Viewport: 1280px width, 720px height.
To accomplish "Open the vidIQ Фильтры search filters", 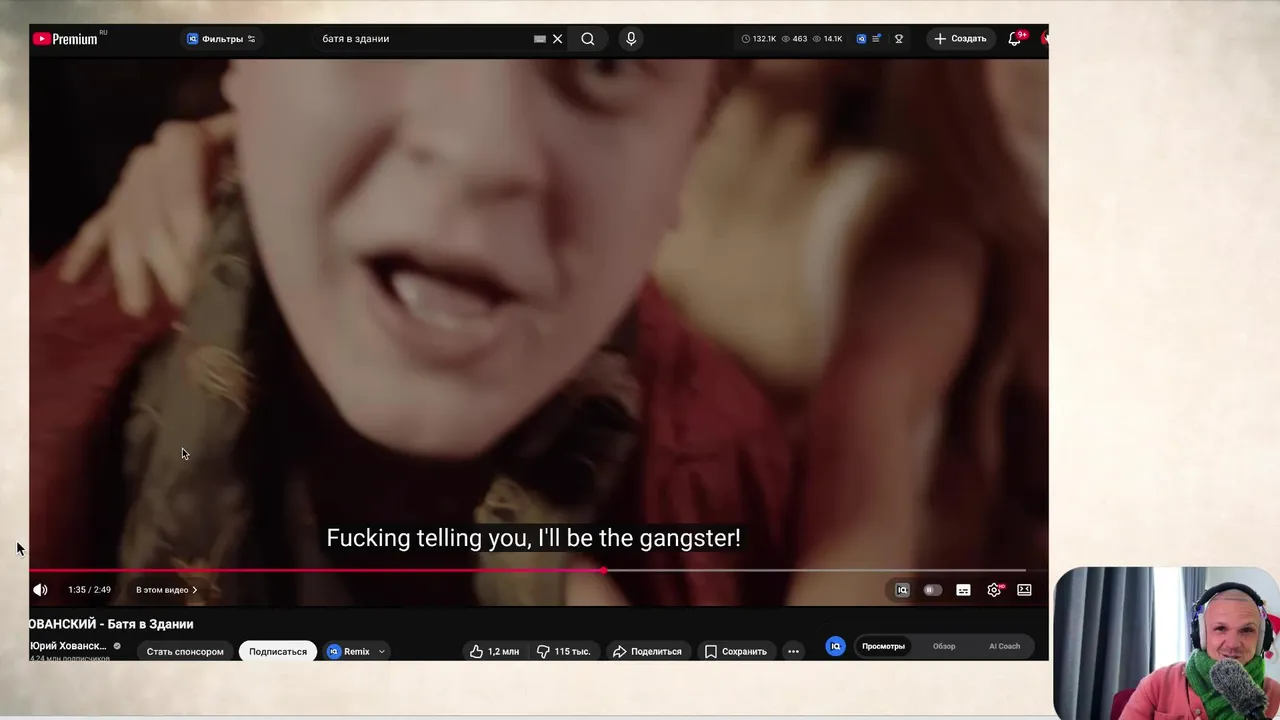I will (x=221, y=39).
